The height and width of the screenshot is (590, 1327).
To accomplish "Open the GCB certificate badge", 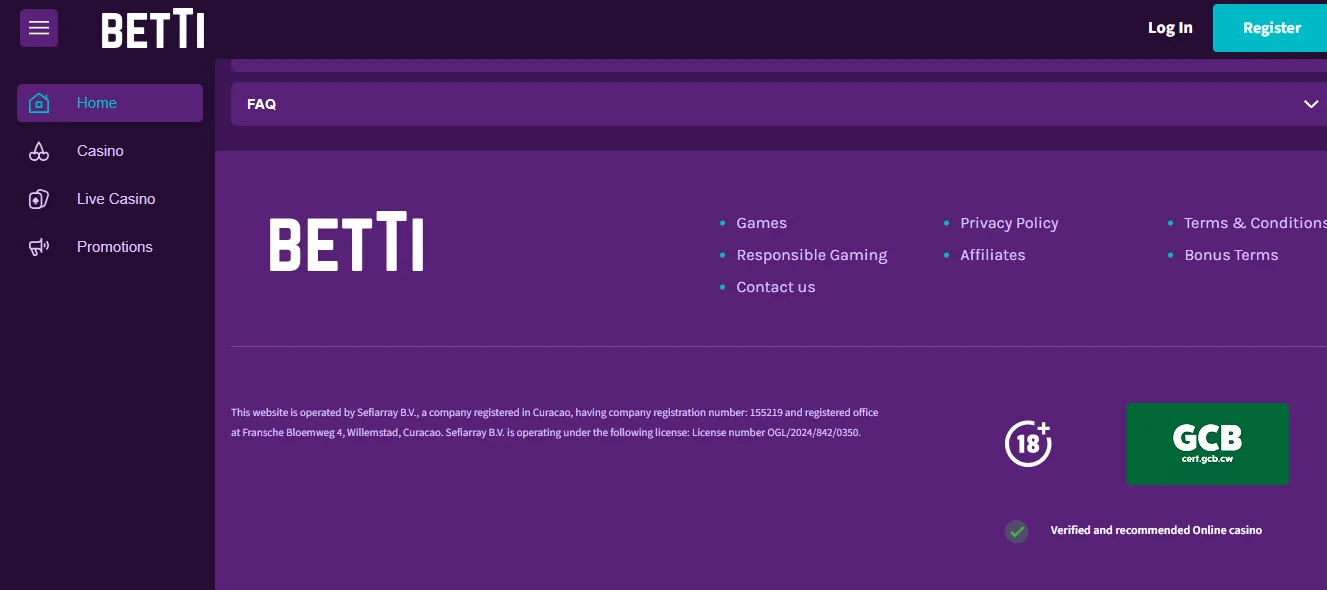I will (x=1207, y=444).
